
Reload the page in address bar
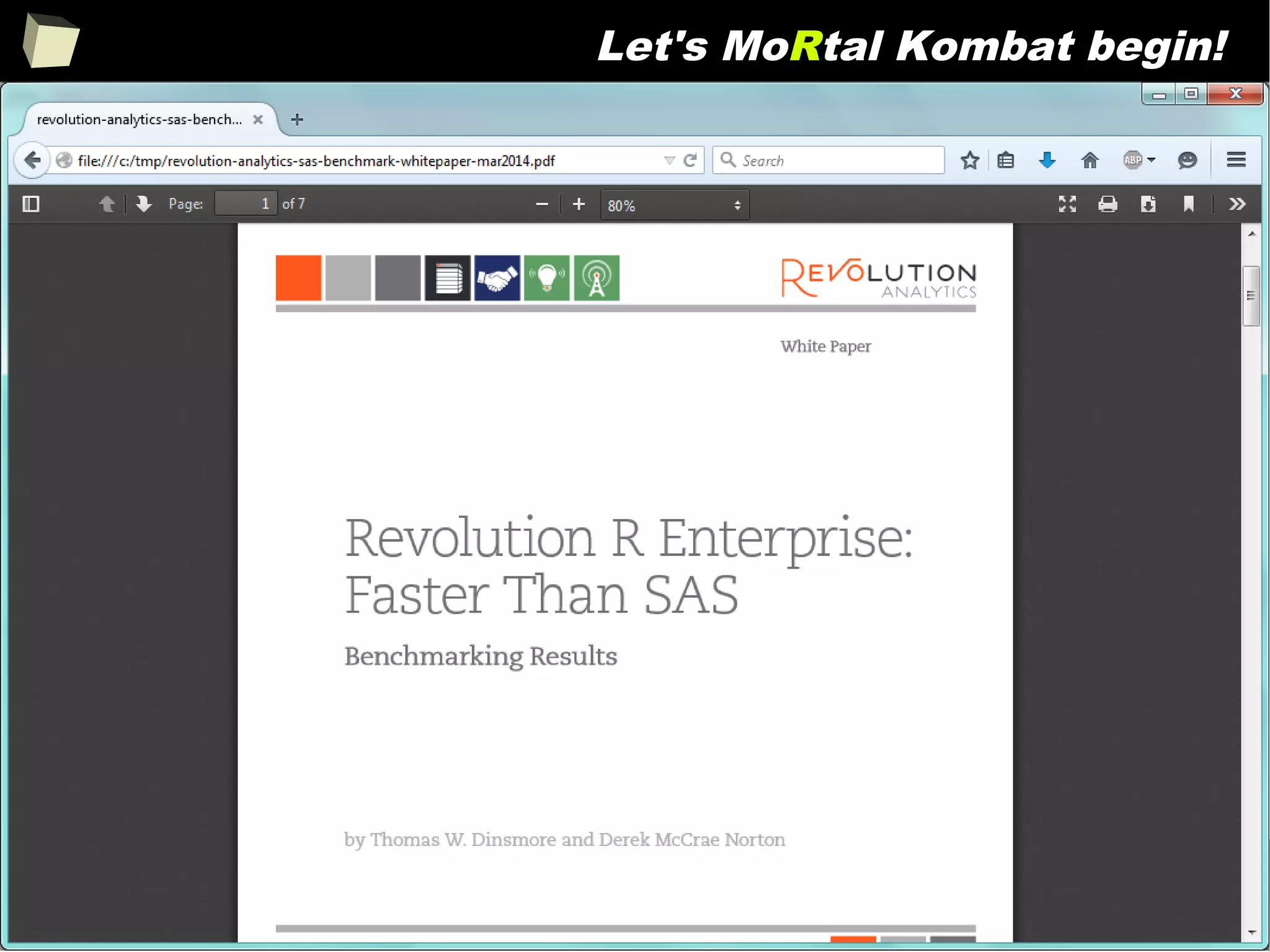tap(690, 161)
